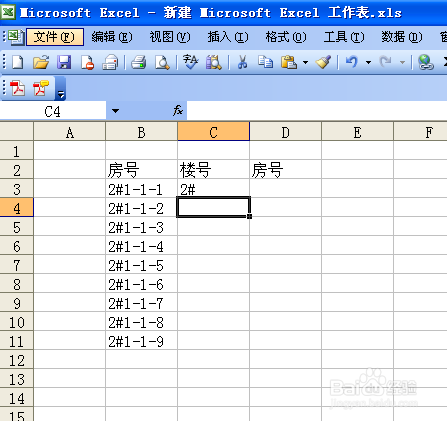Copy the selected cell

[x=265, y=62]
